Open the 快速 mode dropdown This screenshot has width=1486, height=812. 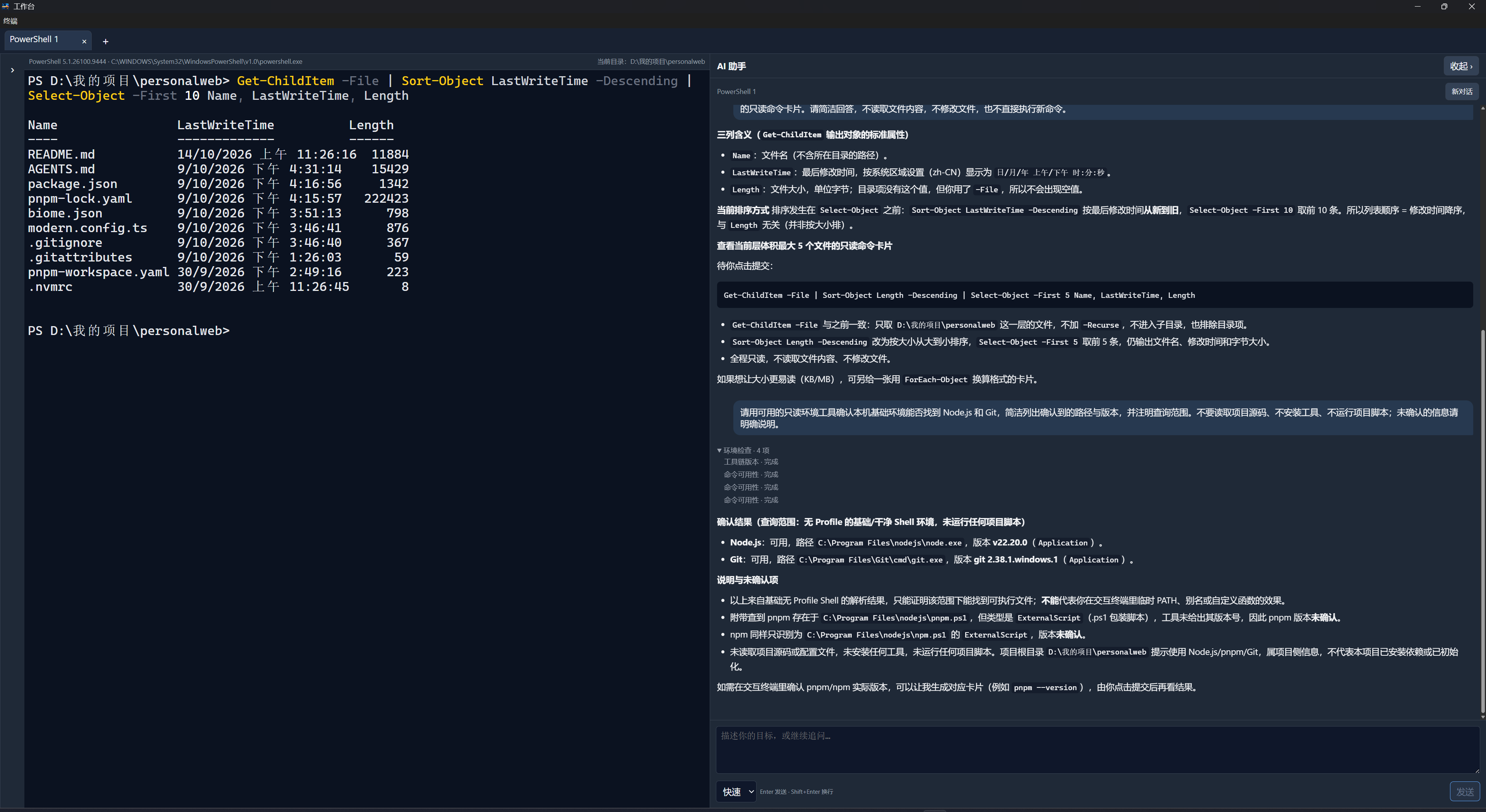(736, 792)
